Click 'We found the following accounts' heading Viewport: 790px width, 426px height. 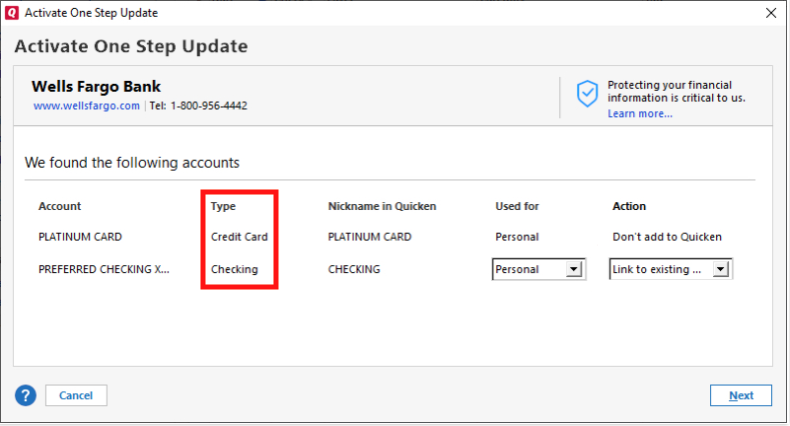[x=132, y=163]
